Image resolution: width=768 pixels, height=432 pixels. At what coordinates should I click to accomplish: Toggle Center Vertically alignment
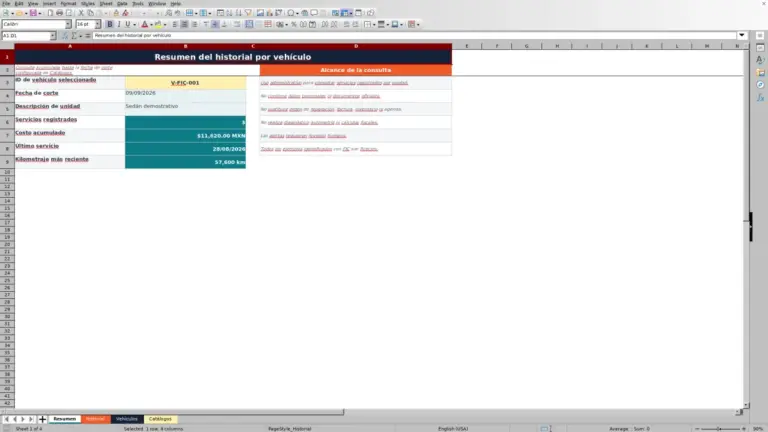215,24
